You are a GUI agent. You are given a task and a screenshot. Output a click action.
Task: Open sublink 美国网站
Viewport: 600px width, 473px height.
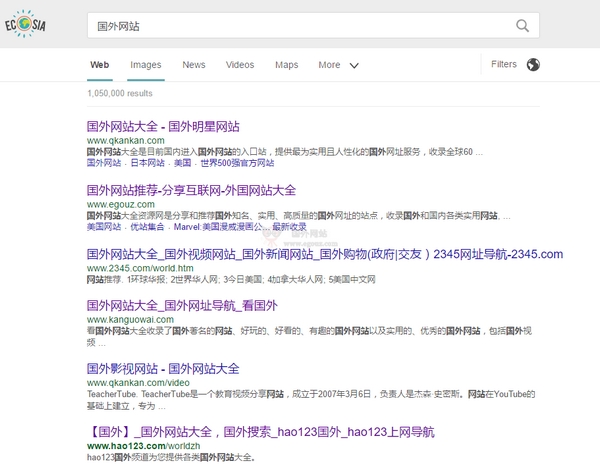pos(104,227)
